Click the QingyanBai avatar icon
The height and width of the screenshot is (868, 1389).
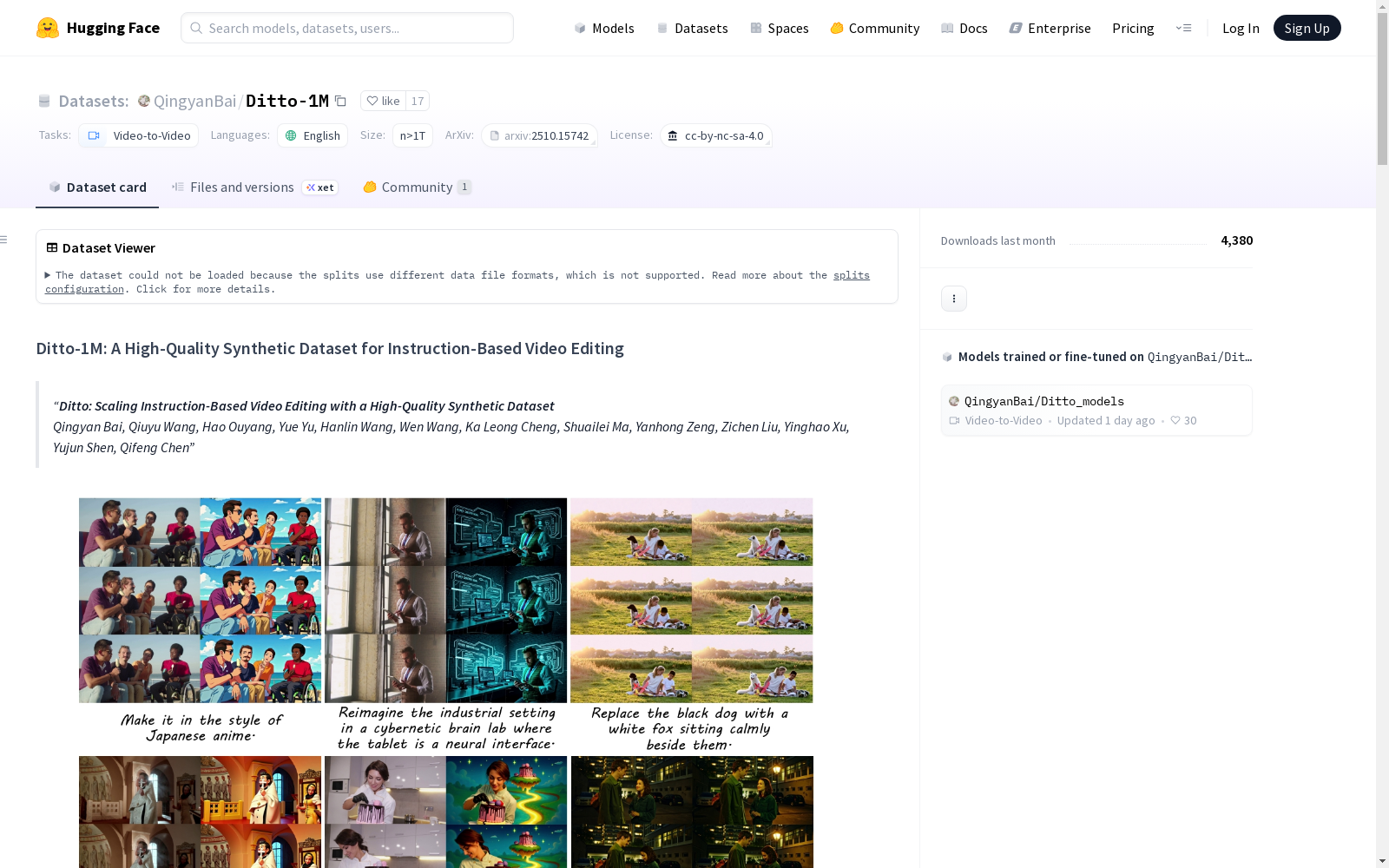pos(144,101)
